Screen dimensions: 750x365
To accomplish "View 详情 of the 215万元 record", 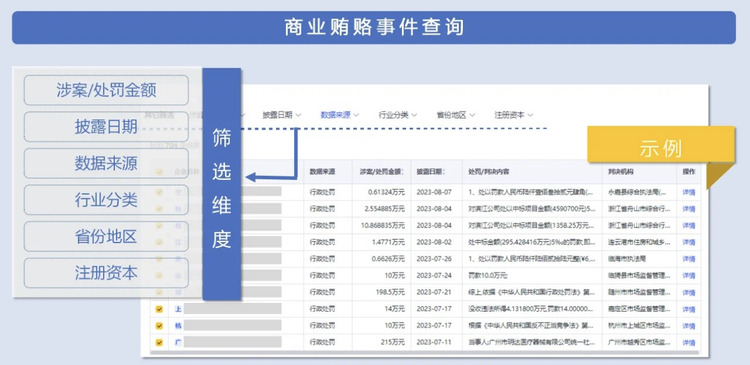I will click(688, 343).
